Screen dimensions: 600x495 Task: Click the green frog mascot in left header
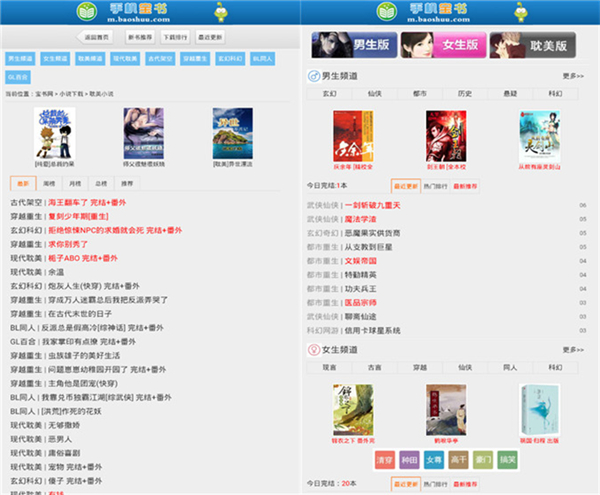click(x=221, y=12)
